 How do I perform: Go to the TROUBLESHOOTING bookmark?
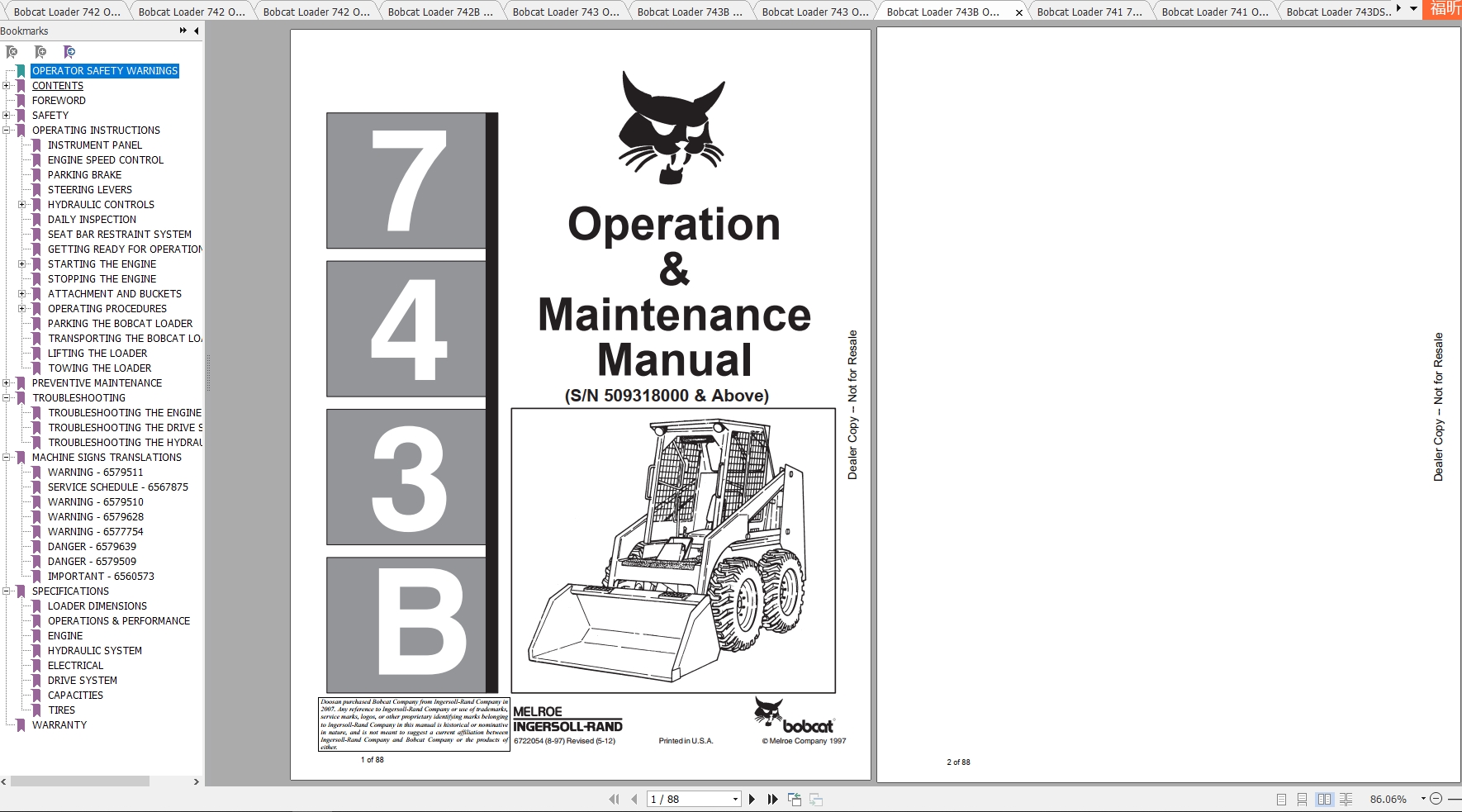80,397
